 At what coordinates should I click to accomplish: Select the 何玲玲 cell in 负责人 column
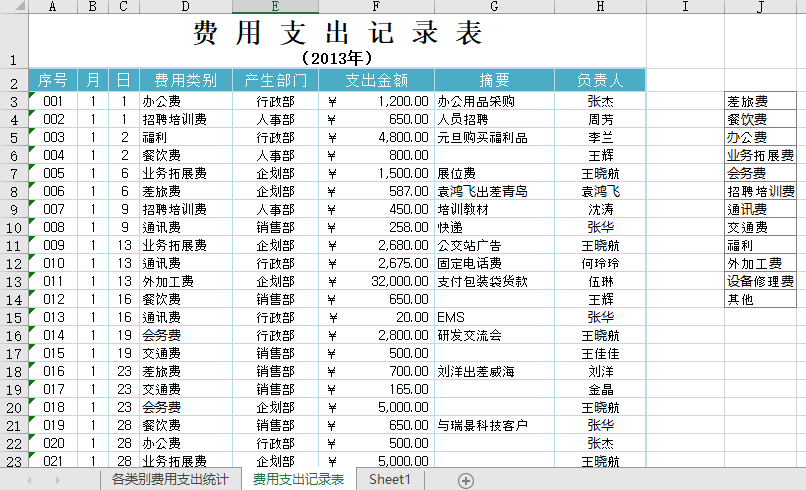600,263
